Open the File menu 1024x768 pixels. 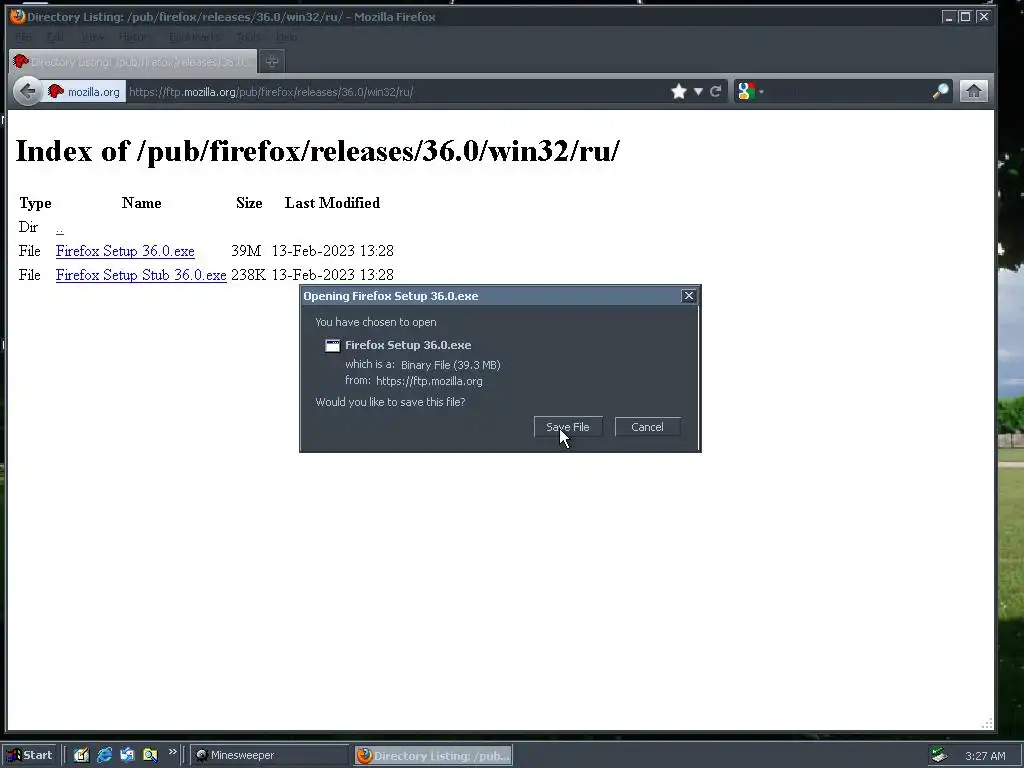(x=24, y=37)
